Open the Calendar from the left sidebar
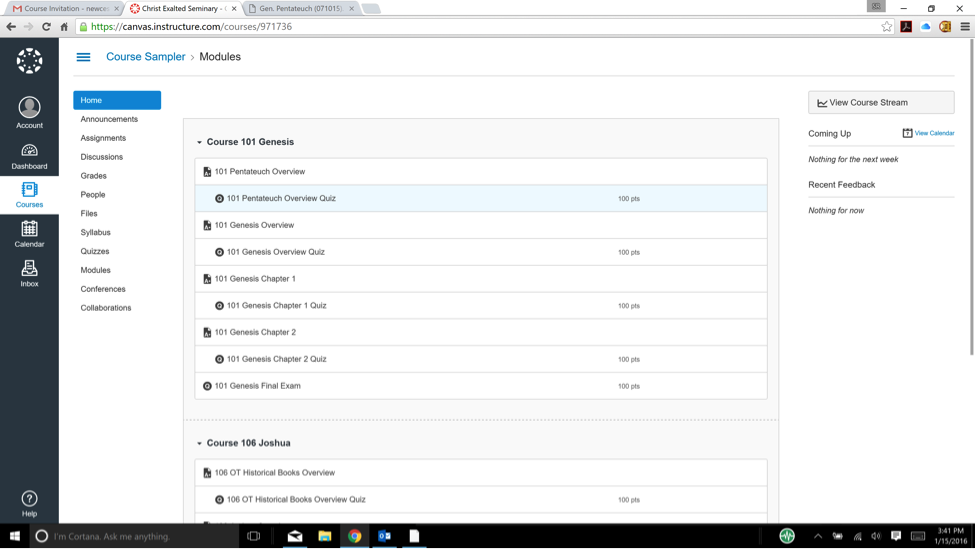Viewport: 975px width, 549px height. [29, 234]
